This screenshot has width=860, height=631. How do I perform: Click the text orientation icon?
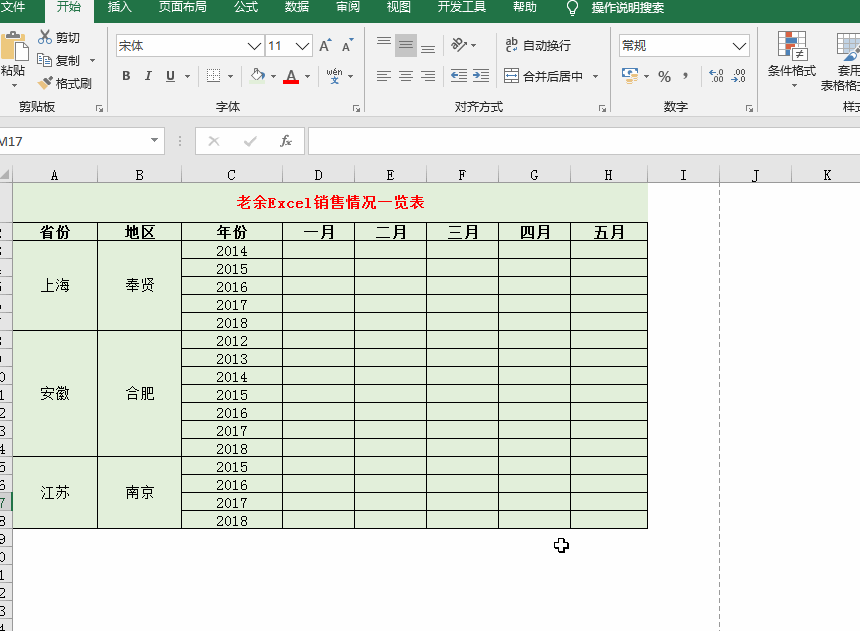point(459,45)
